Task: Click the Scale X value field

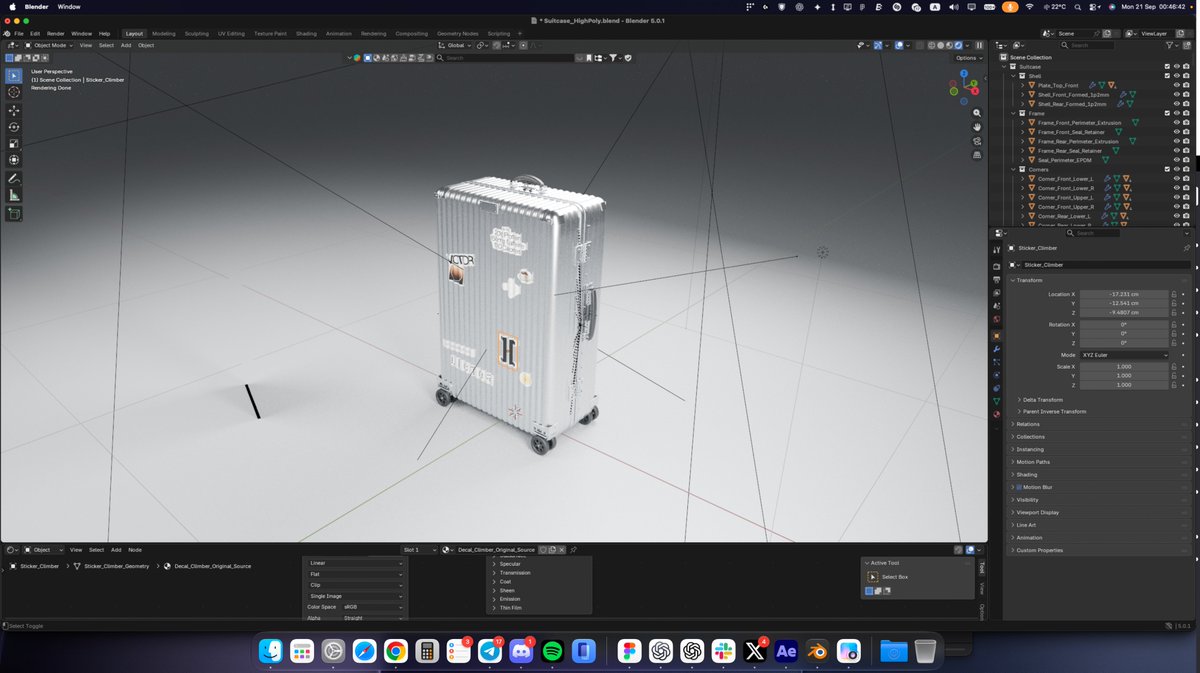Action: (x=1124, y=367)
